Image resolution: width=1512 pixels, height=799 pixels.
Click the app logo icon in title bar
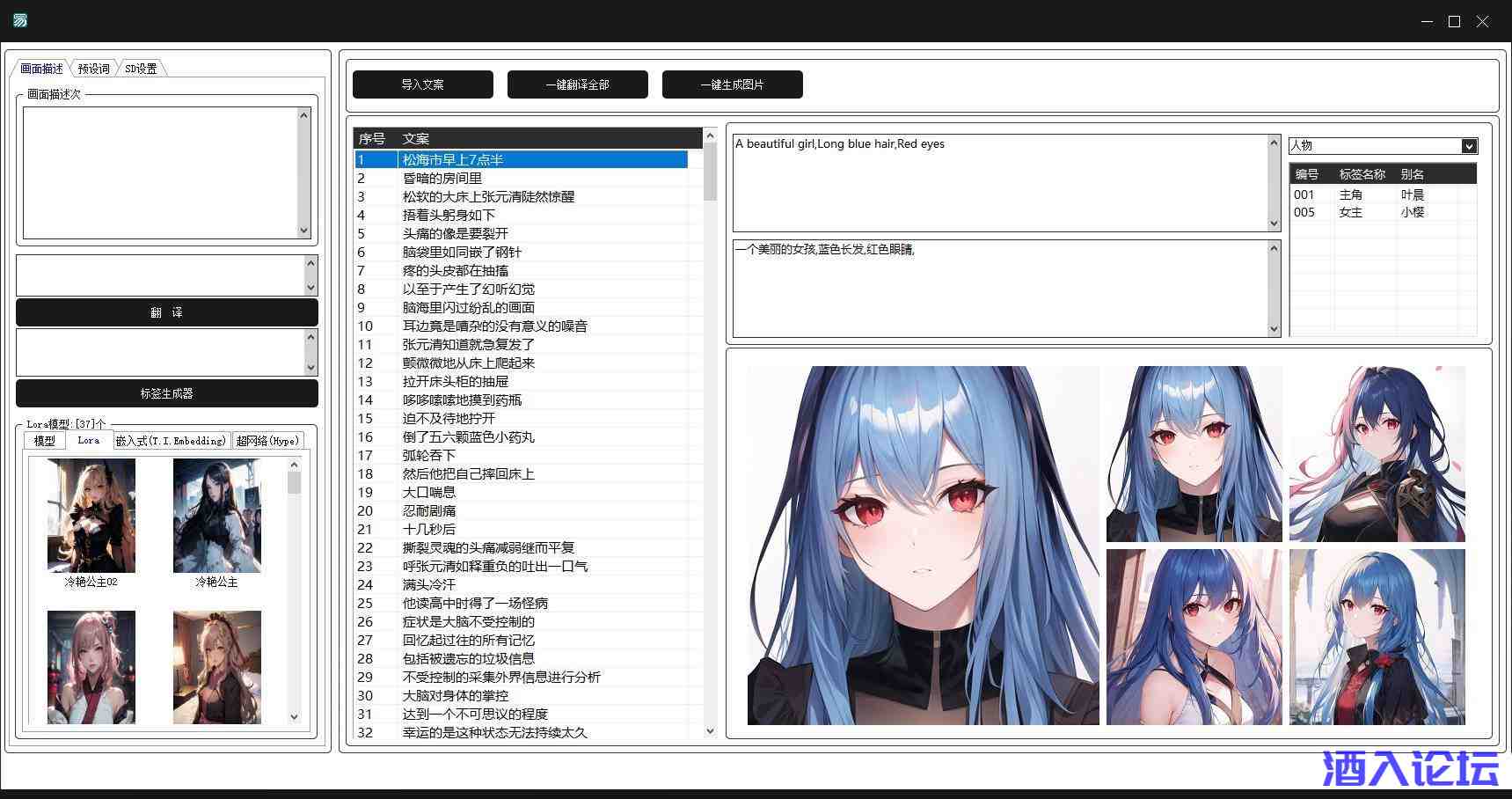tap(20, 20)
